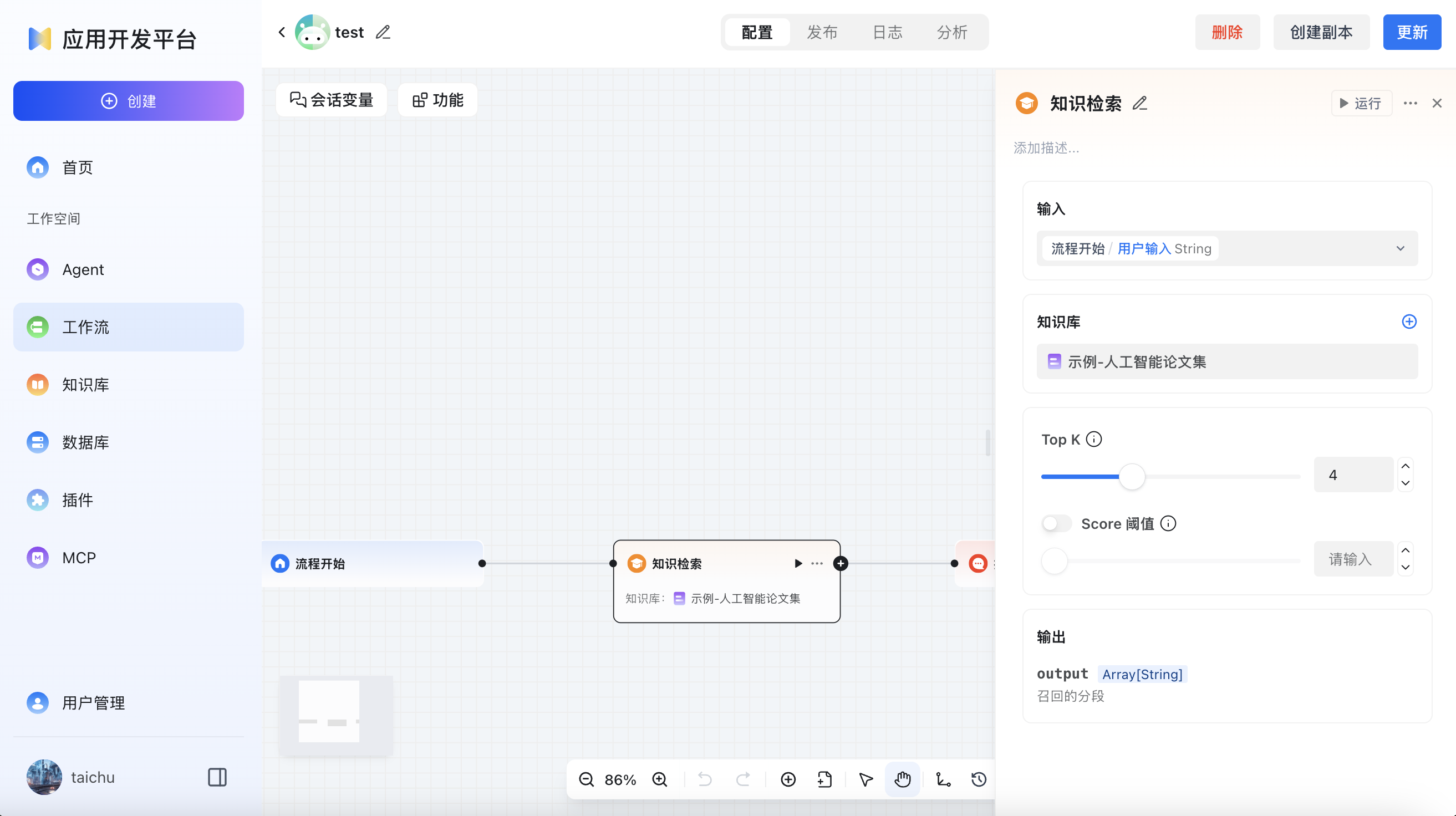This screenshot has height=816, width=1456.
Task: Toggle the 会话变量 panel
Action: coord(330,99)
